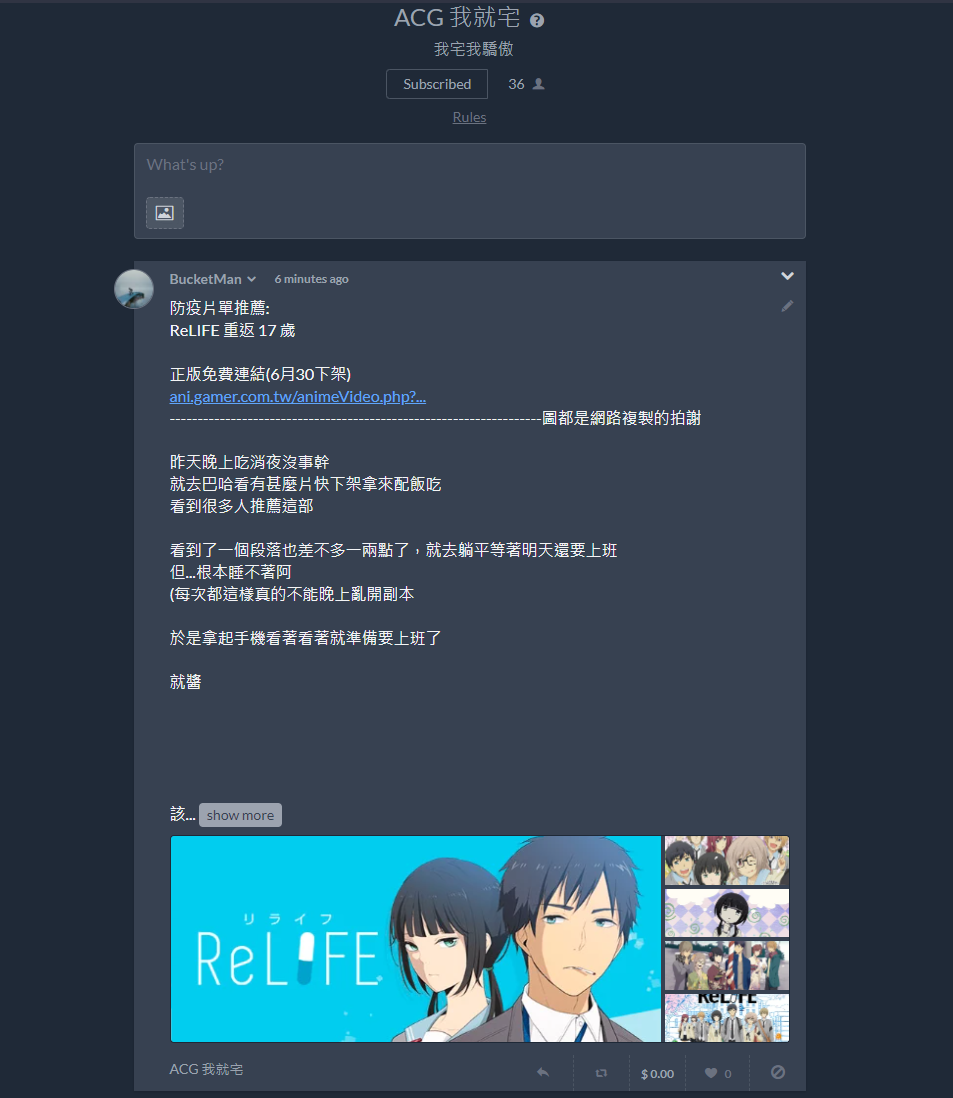Viewport: 953px width, 1098px height.
Task: Click the text "正版免費連結(6月30下架)"
Action: click(x=260, y=375)
